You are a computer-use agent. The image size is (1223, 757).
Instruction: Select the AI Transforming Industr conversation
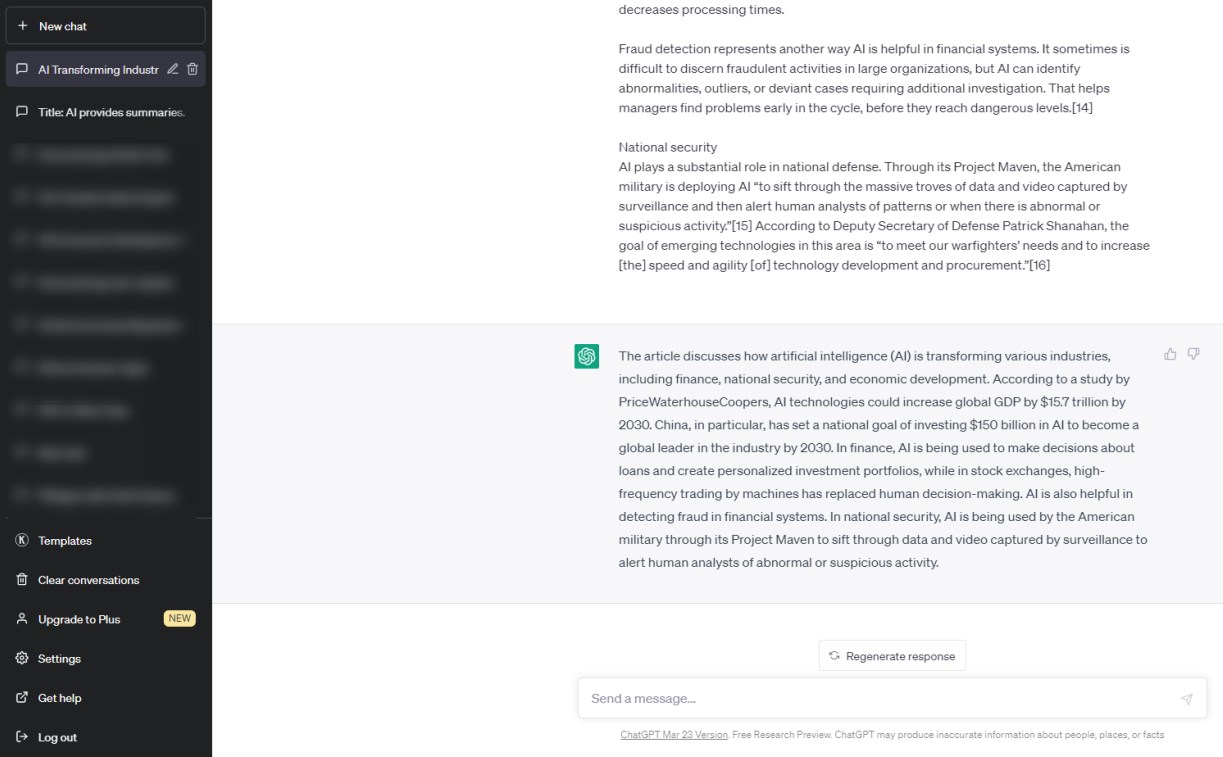[x=95, y=69]
